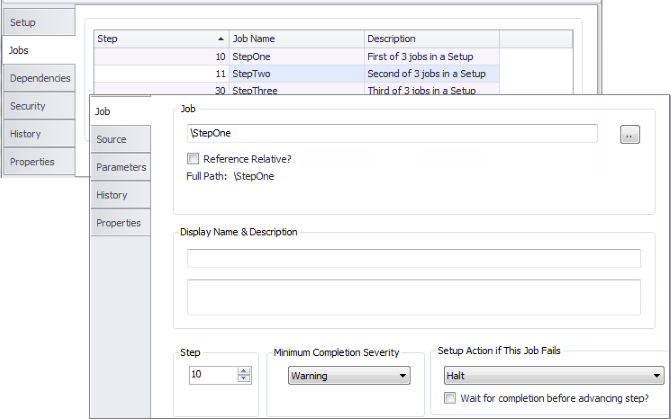Select the StepTwo row in the jobs list
This screenshot has height=419, width=671.
297,74
